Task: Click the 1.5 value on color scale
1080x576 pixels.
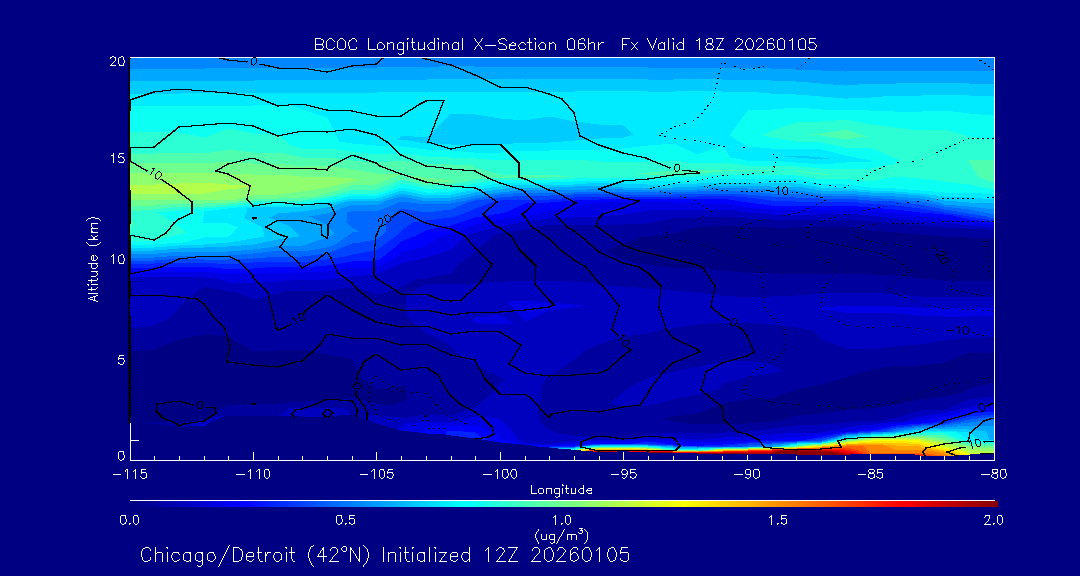Action: pyautogui.click(x=777, y=520)
